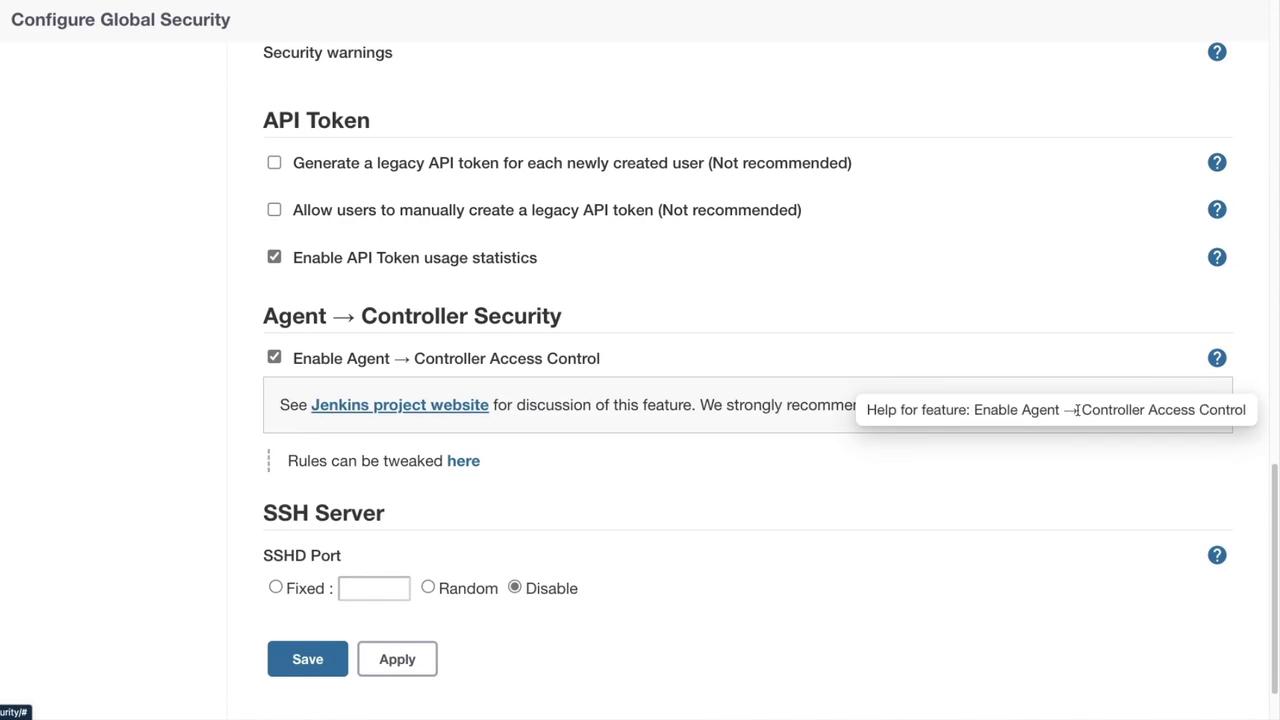Uncheck Enable API Token usage statistics
Viewport: 1280px width, 720px height.
(x=274, y=257)
